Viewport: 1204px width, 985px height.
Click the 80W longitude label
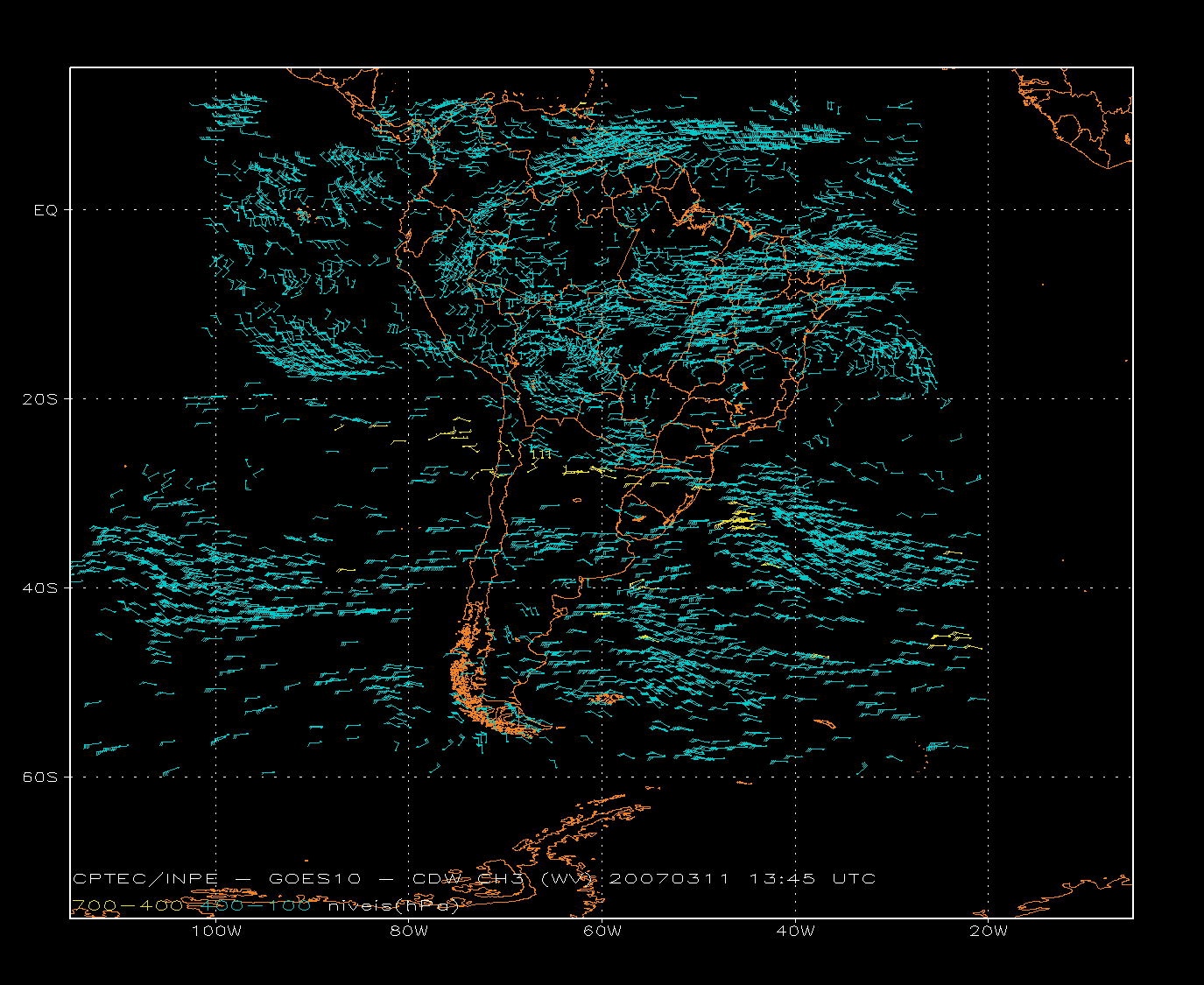pos(409,932)
